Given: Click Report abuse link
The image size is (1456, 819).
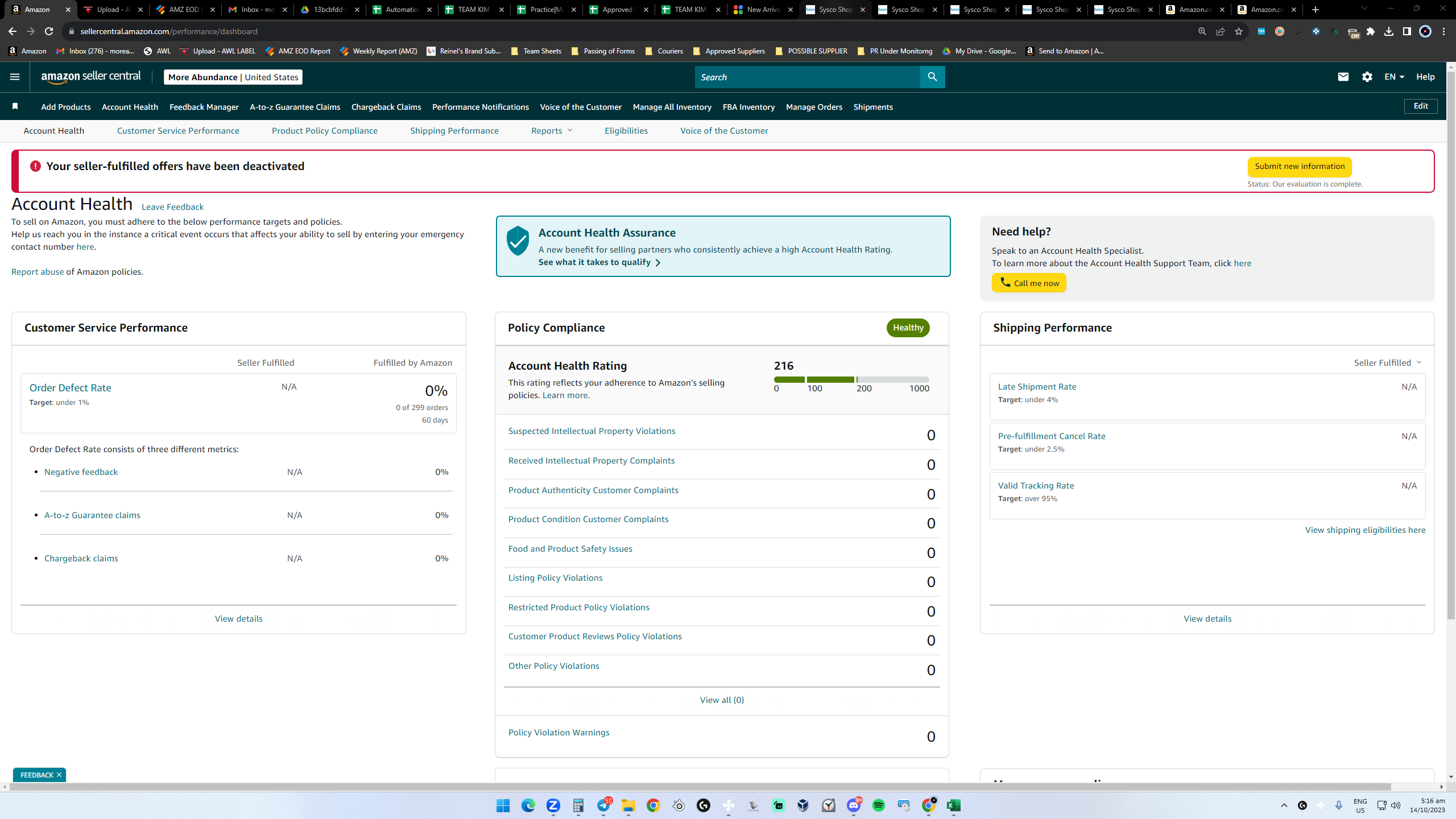Looking at the screenshot, I should pos(38,272).
